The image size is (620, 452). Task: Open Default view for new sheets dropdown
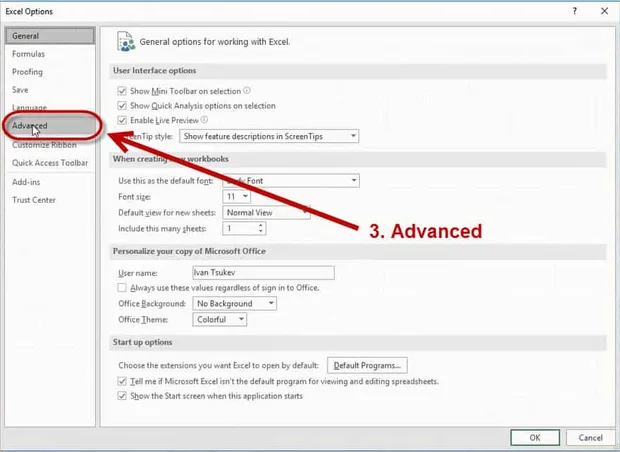point(266,213)
